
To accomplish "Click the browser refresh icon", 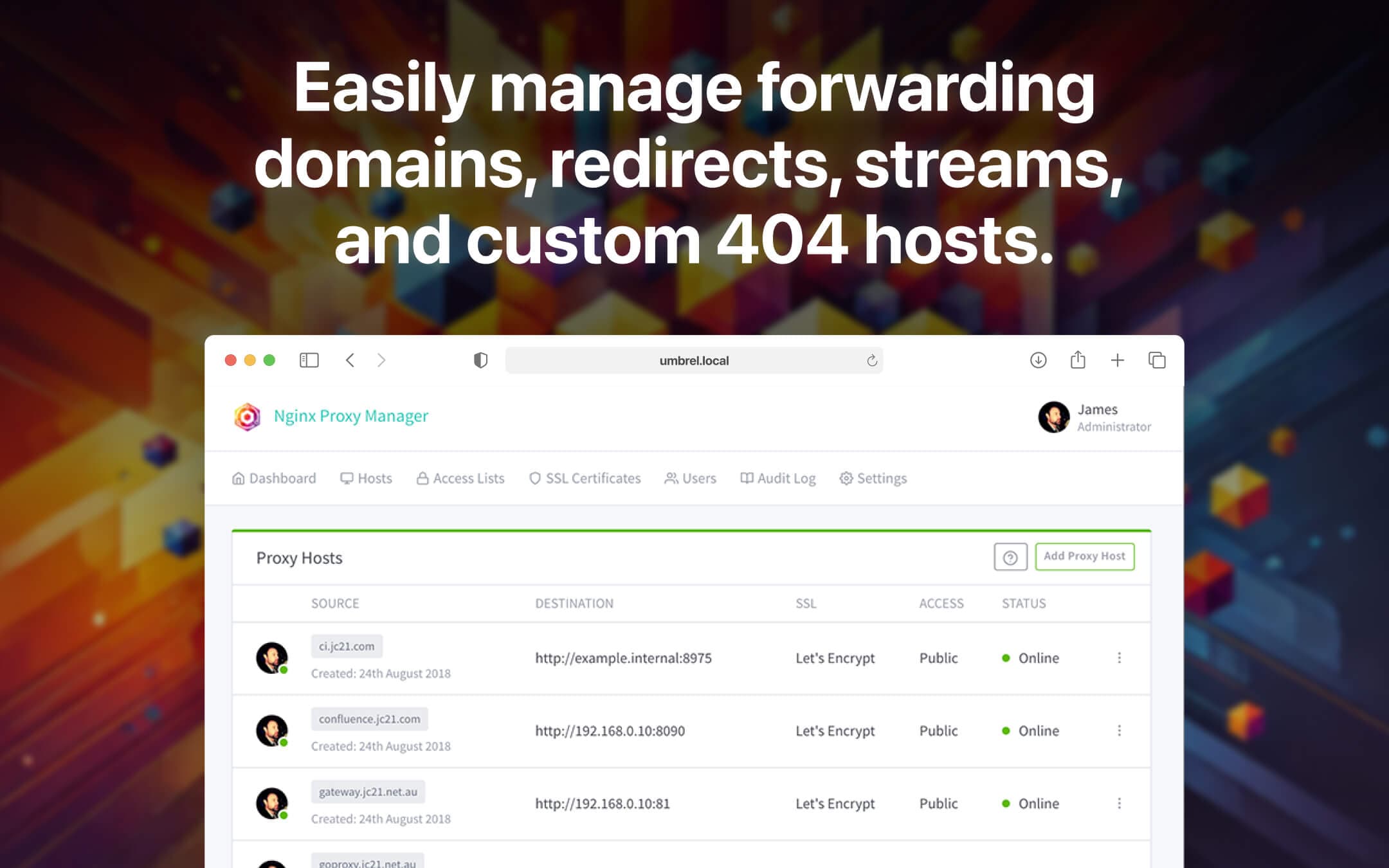I will (871, 360).
